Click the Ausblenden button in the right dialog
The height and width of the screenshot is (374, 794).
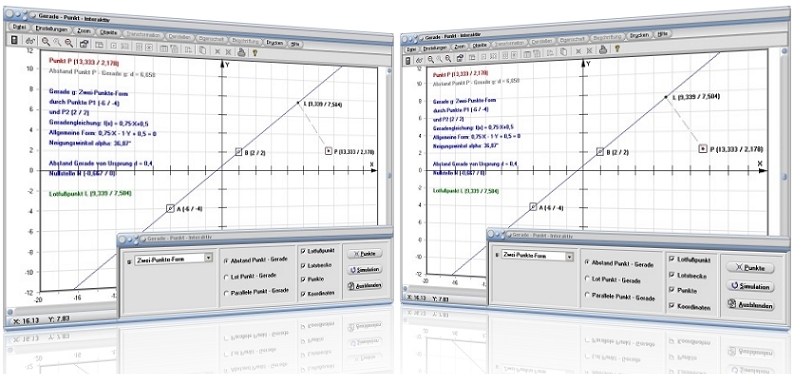tap(750, 305)
